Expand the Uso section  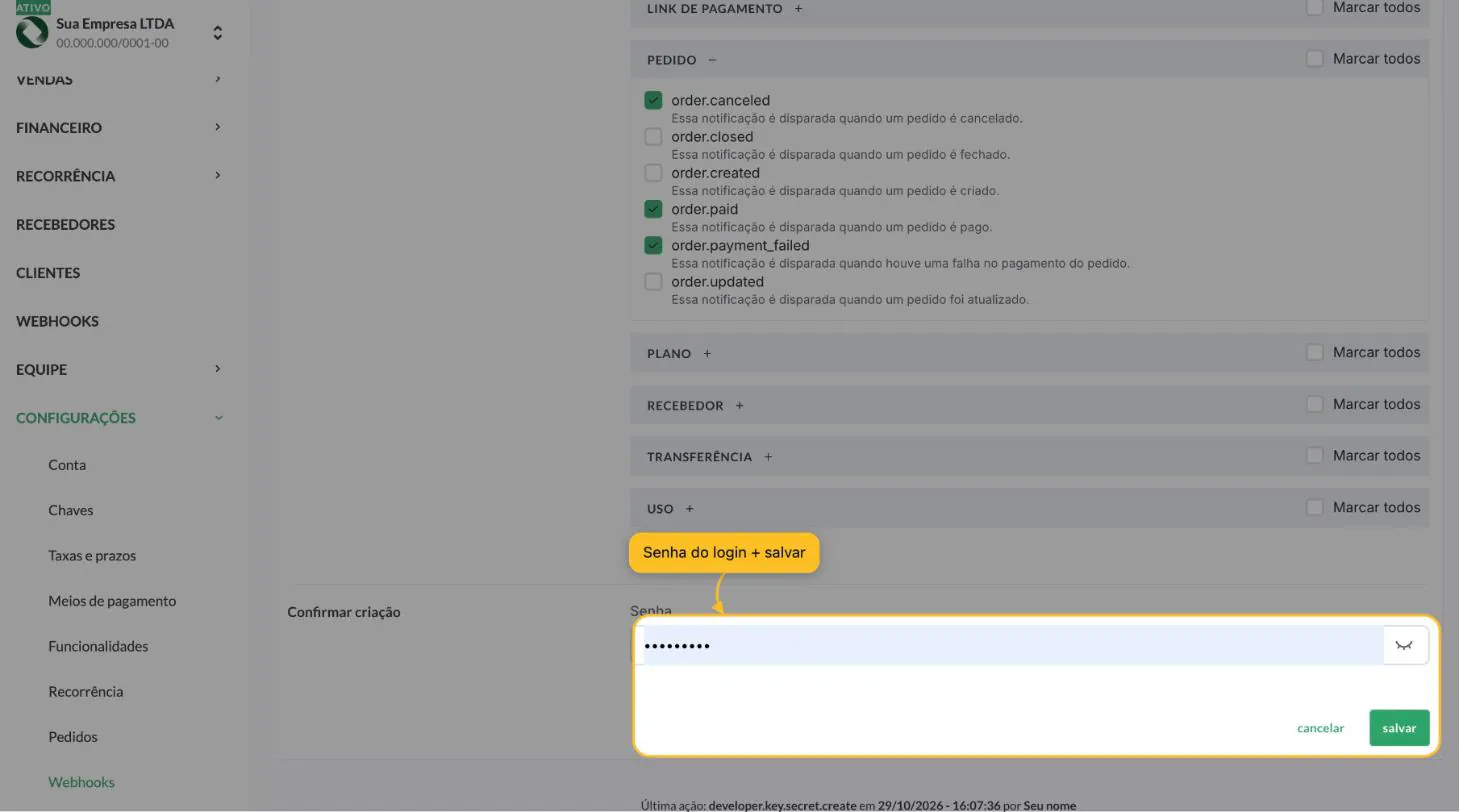pos(689,509)
